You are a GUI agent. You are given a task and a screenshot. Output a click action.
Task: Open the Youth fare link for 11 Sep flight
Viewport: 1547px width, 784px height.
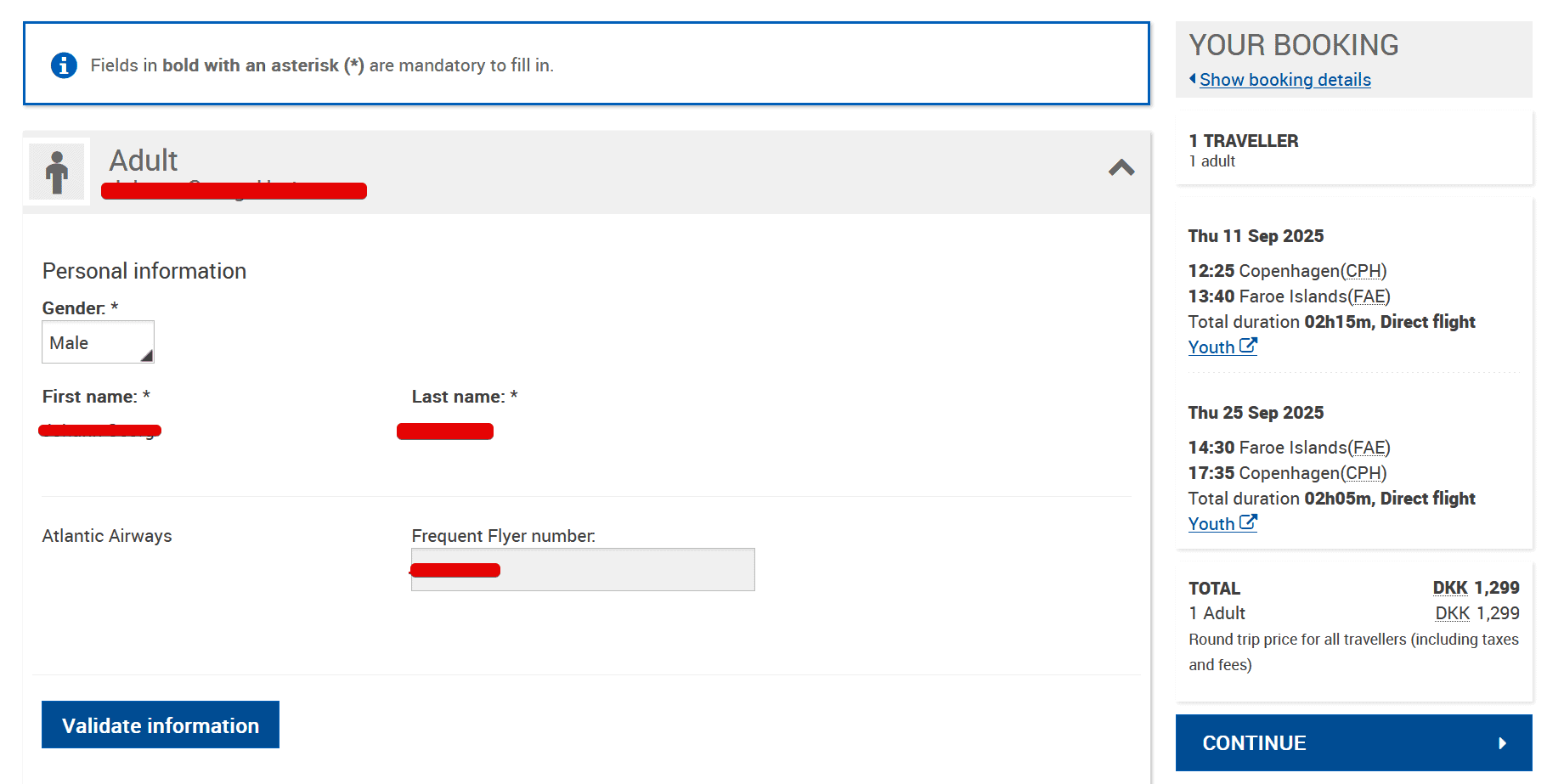[x=1211, y=347]
